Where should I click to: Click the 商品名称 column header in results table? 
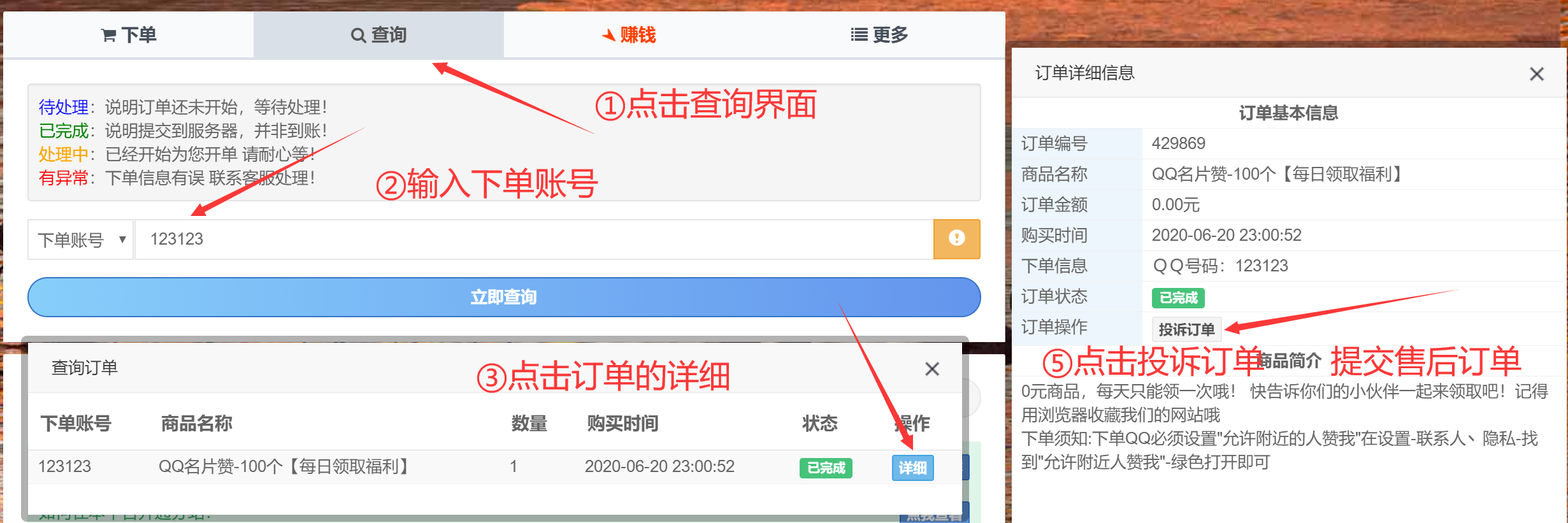pyautogui.click(x=196, y=424)
